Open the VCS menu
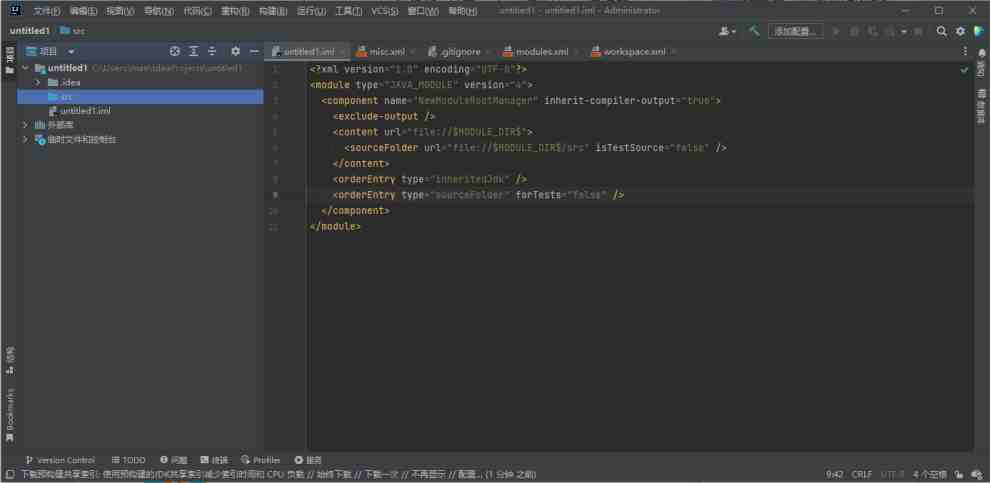Image resolution: width=990 pixels, height=483 pixels. (385, 11)
